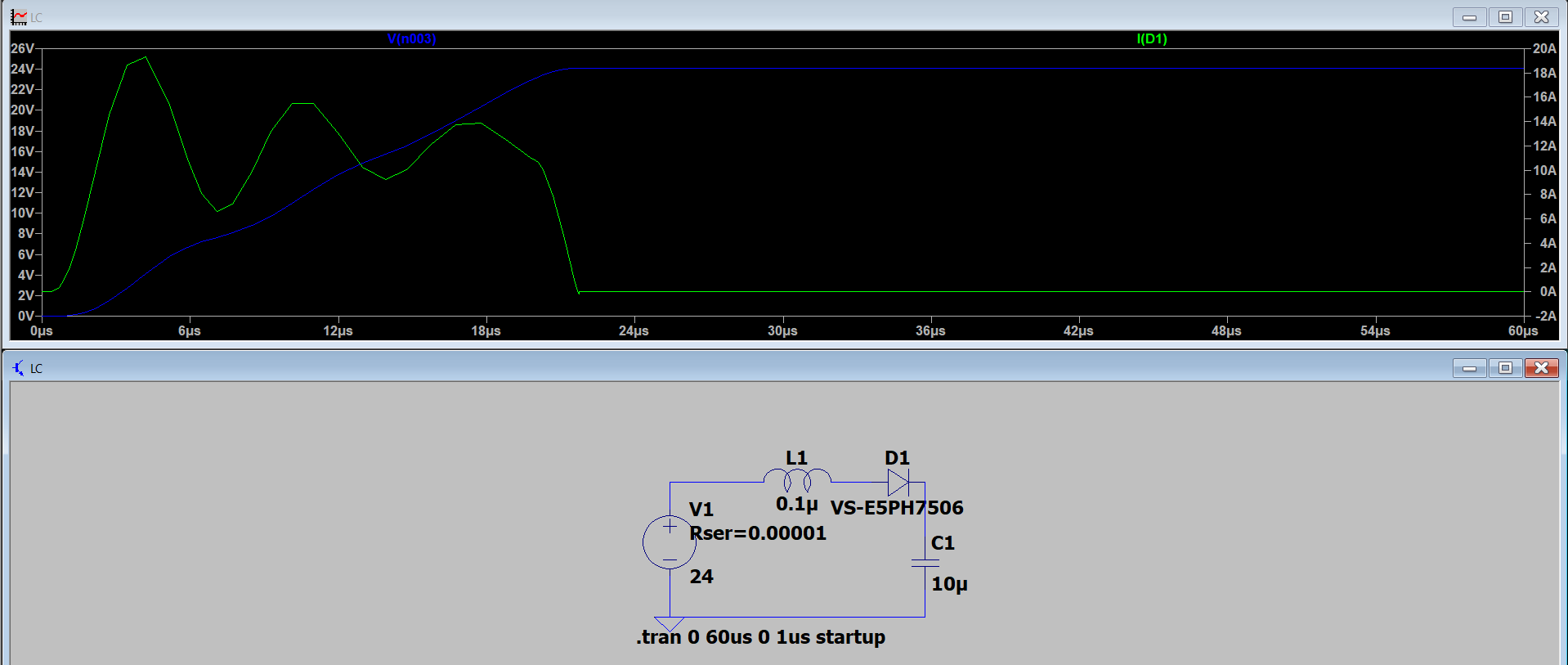Viewport: 1568px width, 665px height.
Task: Maximize the schematic window
Action: [1505, 368]
